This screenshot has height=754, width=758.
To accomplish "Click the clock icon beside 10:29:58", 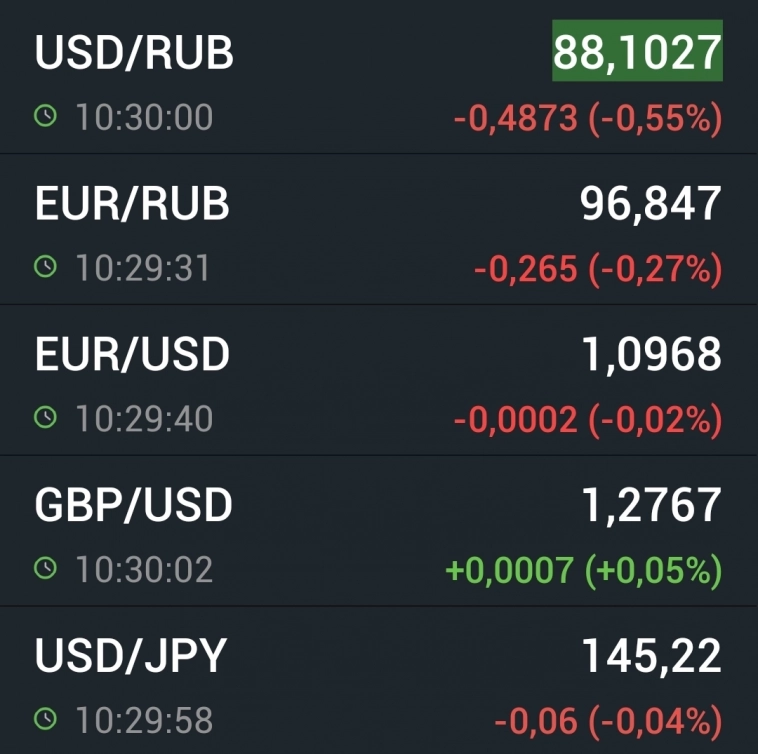I will [45, 719].
